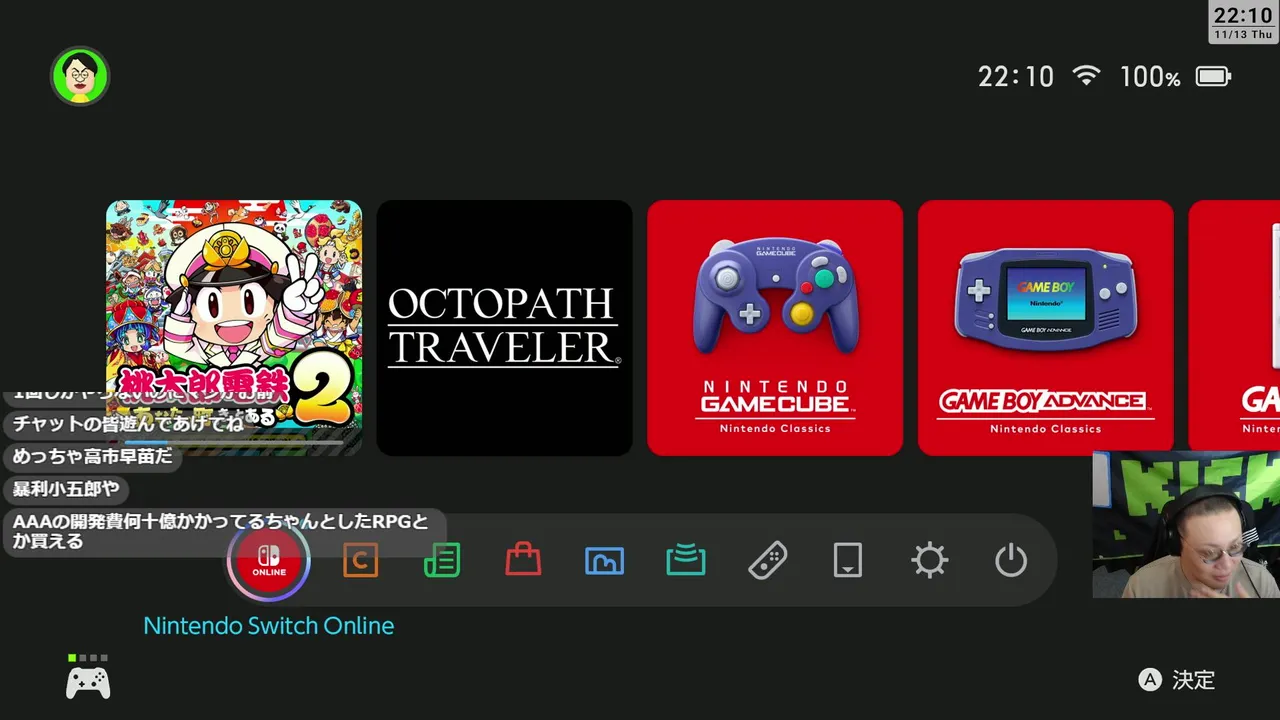Click chat message チャットの皆遊んであげてね
The image size is (1280, 720).
[x=128, y=423]
